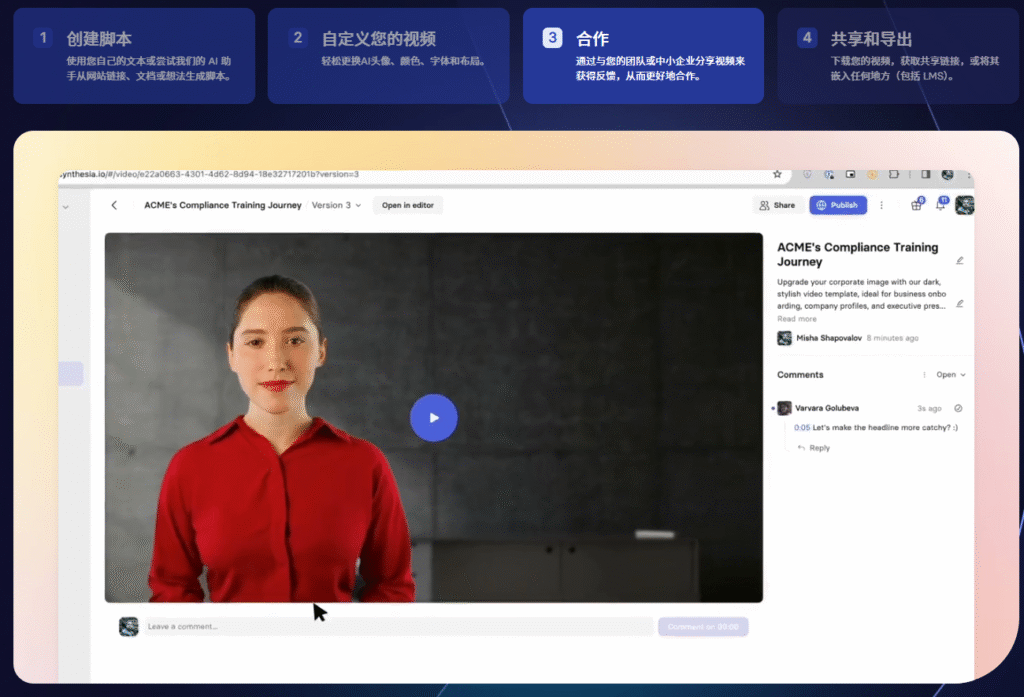
Task: Select step 1 创建脚本 tab
Action: [134, 56]
